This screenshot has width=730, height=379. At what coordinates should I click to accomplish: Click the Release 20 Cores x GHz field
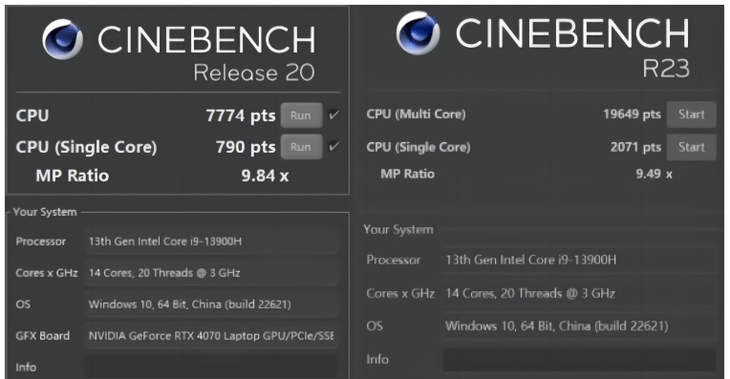click(211, 273)
